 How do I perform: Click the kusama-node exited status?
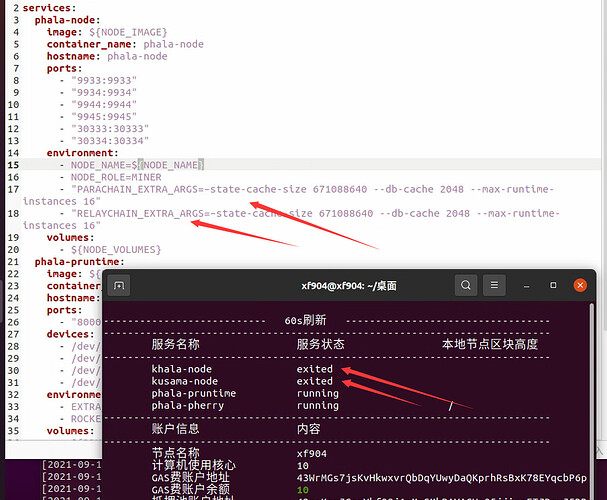point(314,381)
